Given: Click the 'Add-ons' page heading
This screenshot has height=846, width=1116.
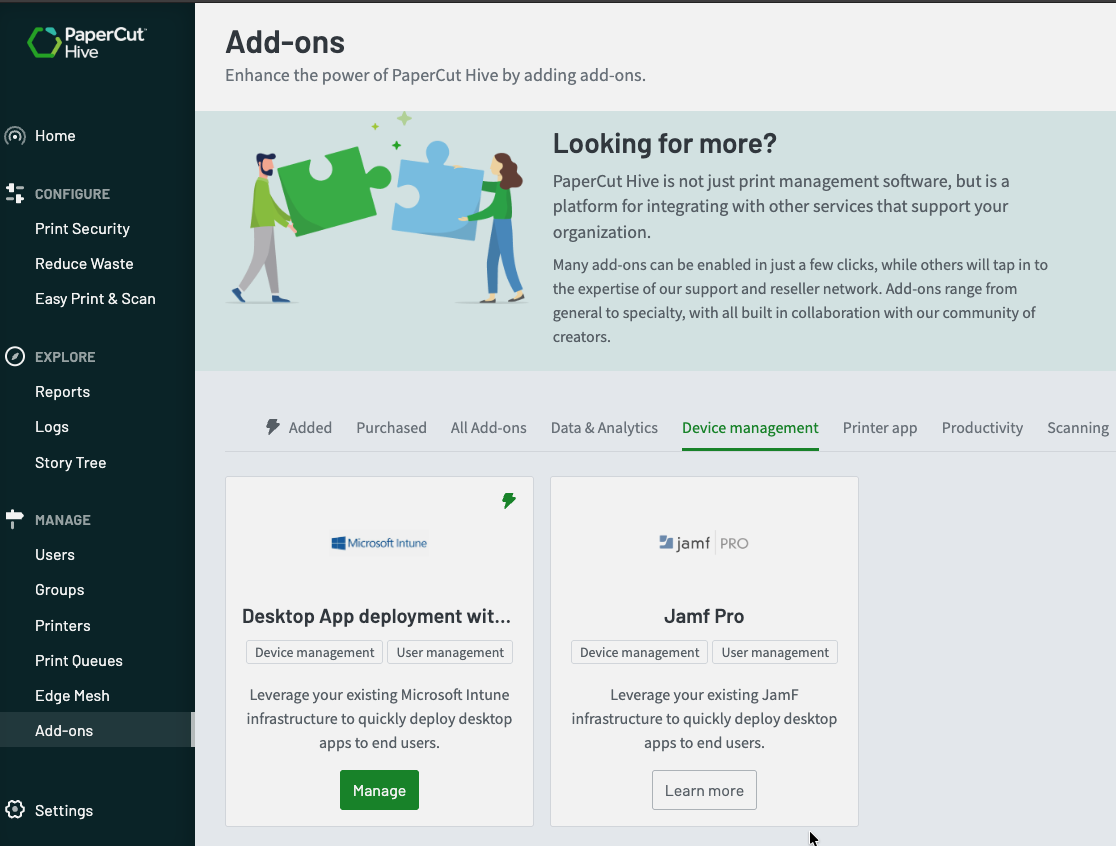Looking at the screenshot, I should pyautogui.click(x=285, y=43).
